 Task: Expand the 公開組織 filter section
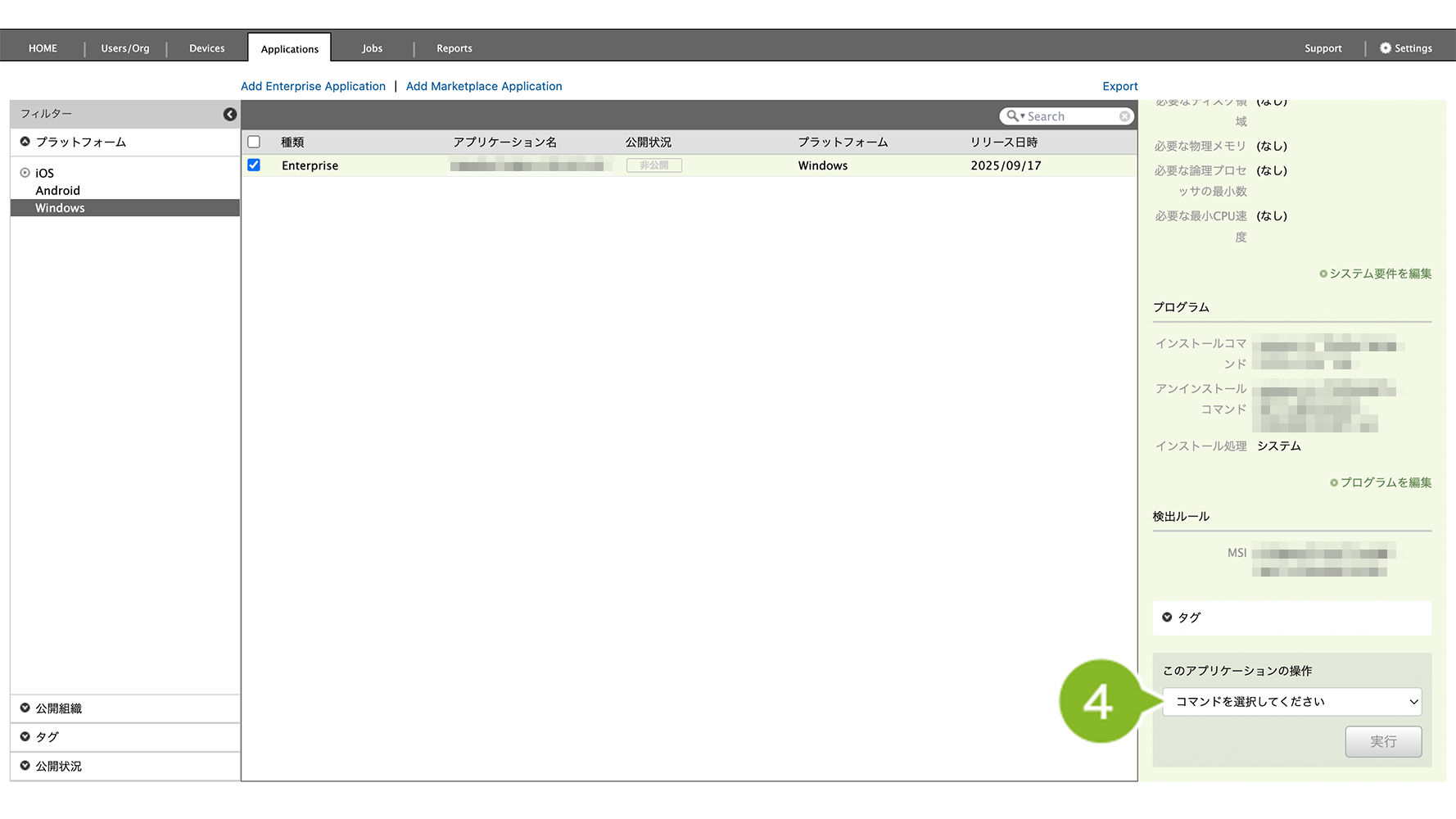pyautogui.click(x=25, y=708)
